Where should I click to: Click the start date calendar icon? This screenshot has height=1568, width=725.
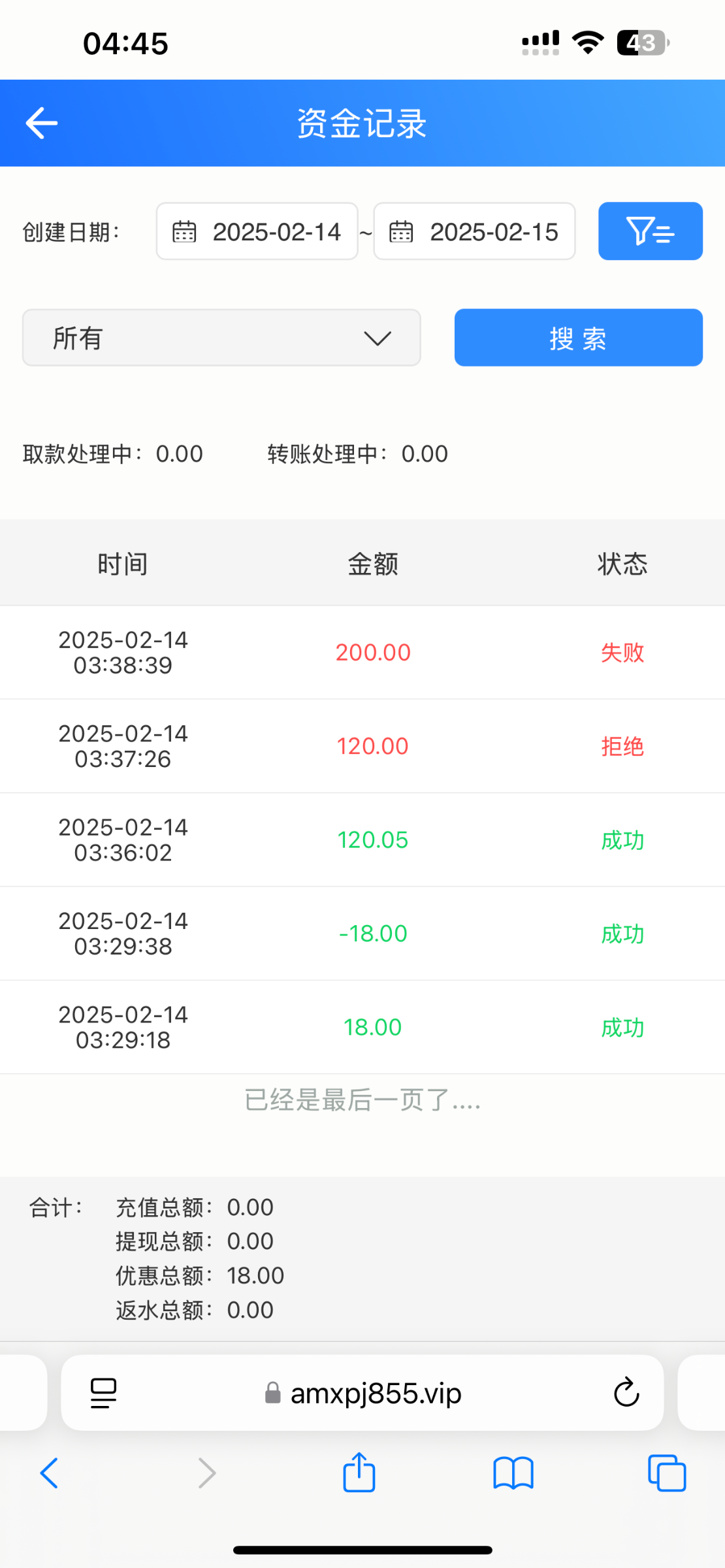click(184, 232)
